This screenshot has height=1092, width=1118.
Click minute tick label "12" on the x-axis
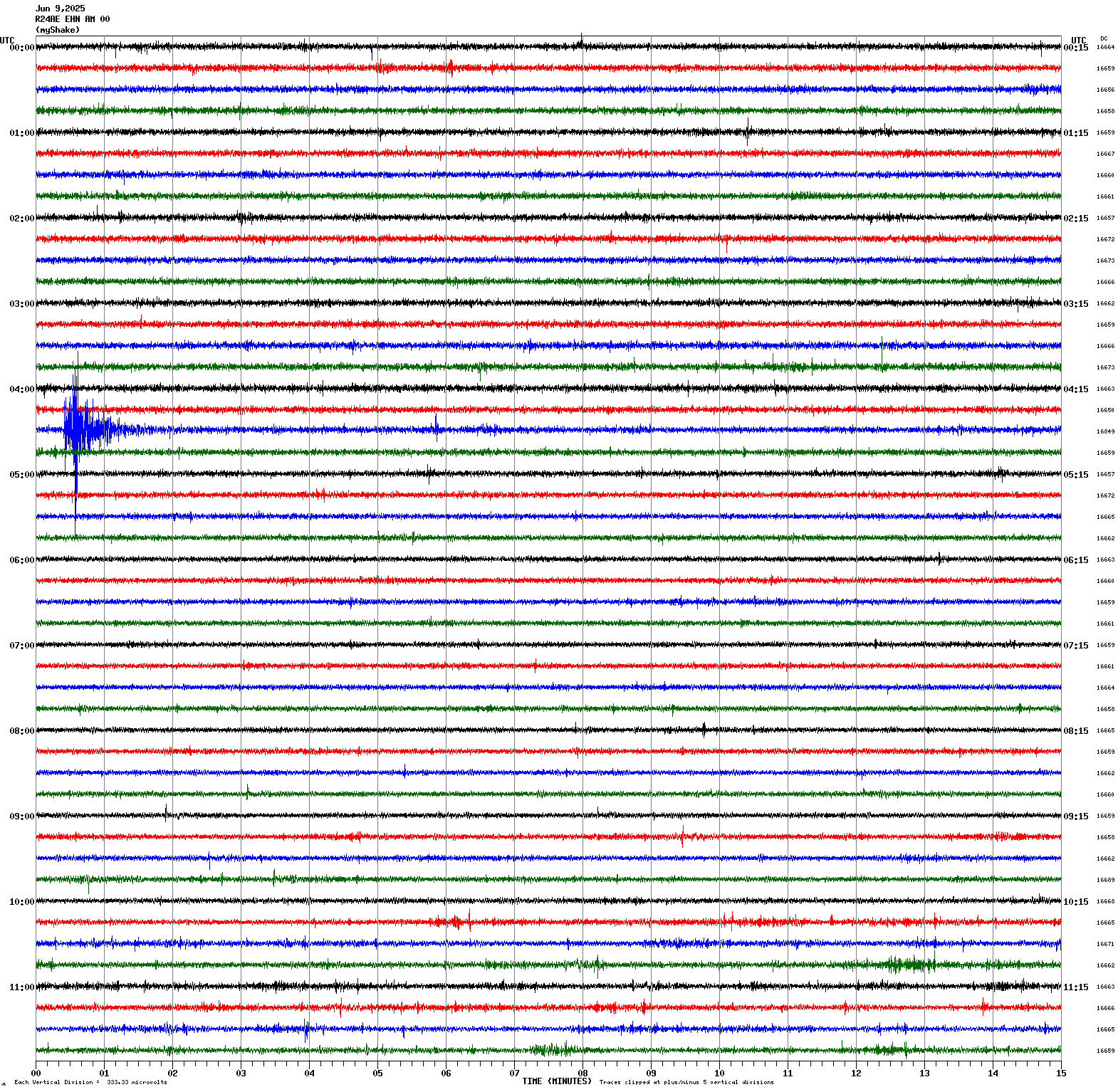pos(857,1073)
